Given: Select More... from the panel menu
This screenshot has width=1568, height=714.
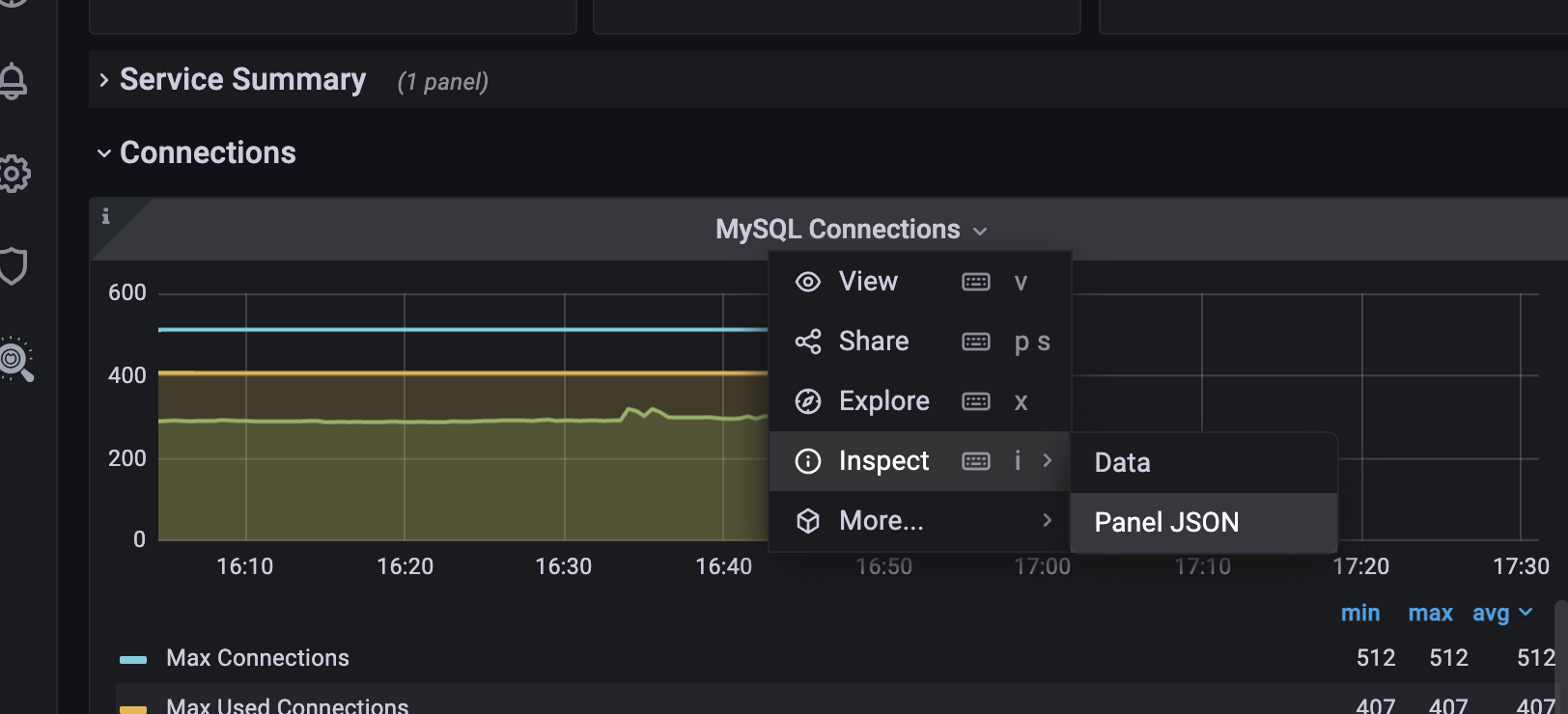Looking at the screenshot, I should (x=920, y=521).
